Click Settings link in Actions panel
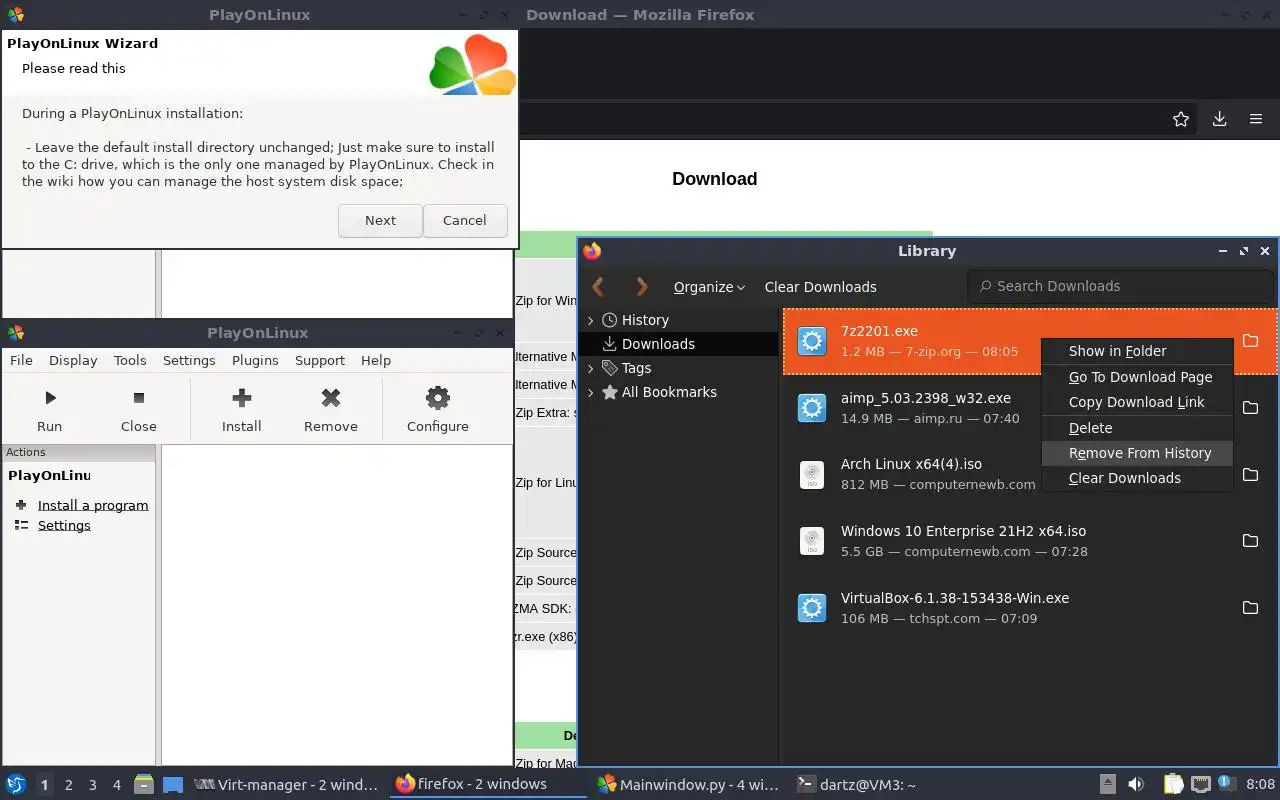 (64, 525)
